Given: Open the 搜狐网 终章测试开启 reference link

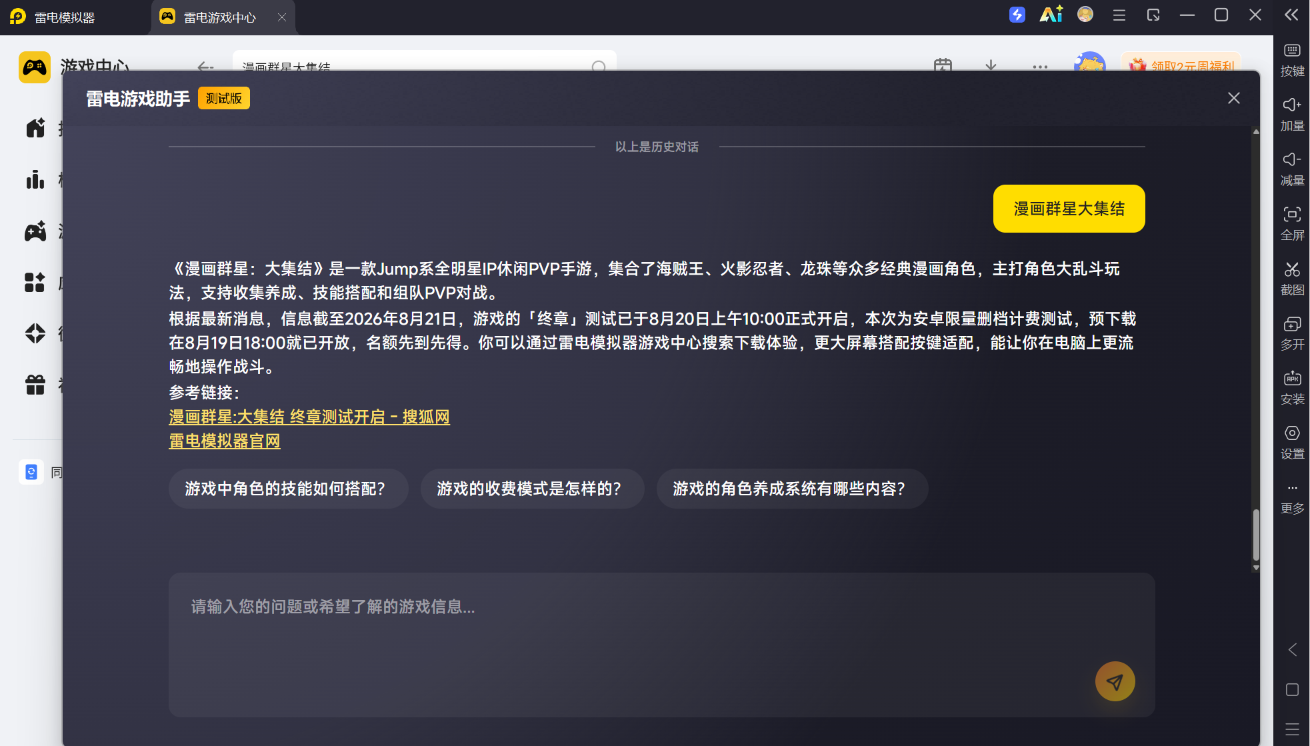Looking at the screenshot, I should click(310, 417).
